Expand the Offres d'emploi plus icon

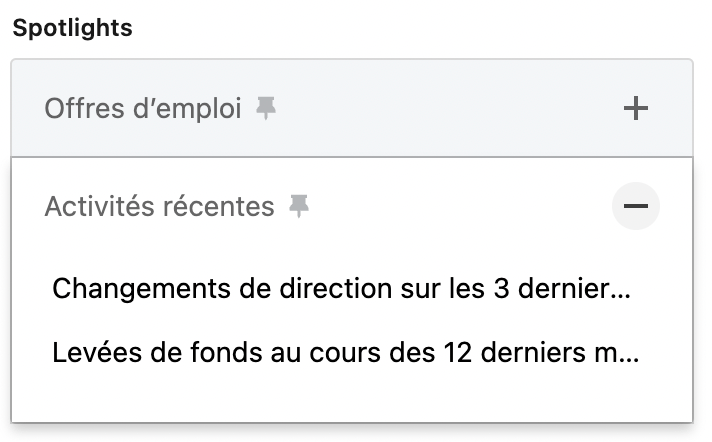(x=635, y=108)
